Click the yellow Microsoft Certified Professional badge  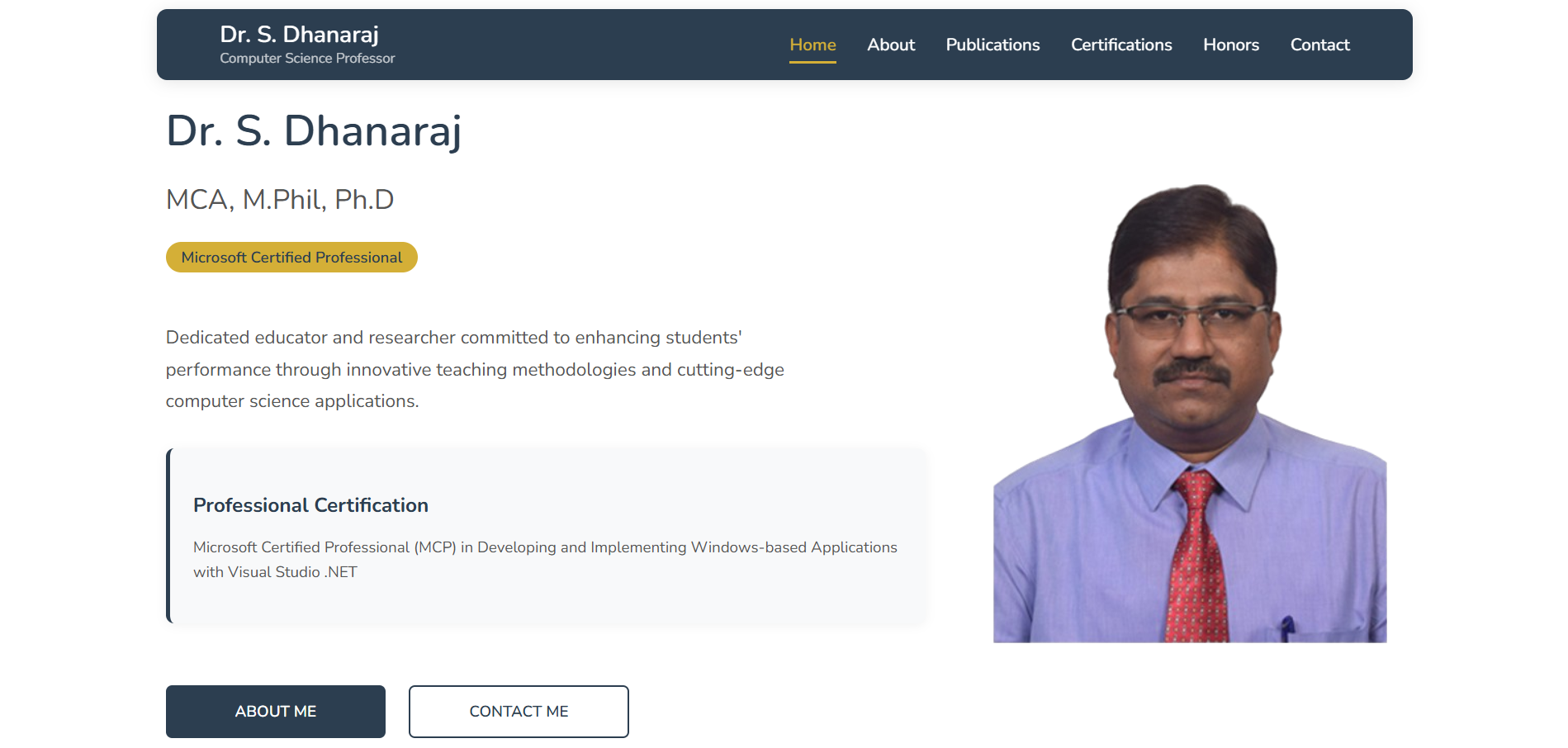point(291,258)
